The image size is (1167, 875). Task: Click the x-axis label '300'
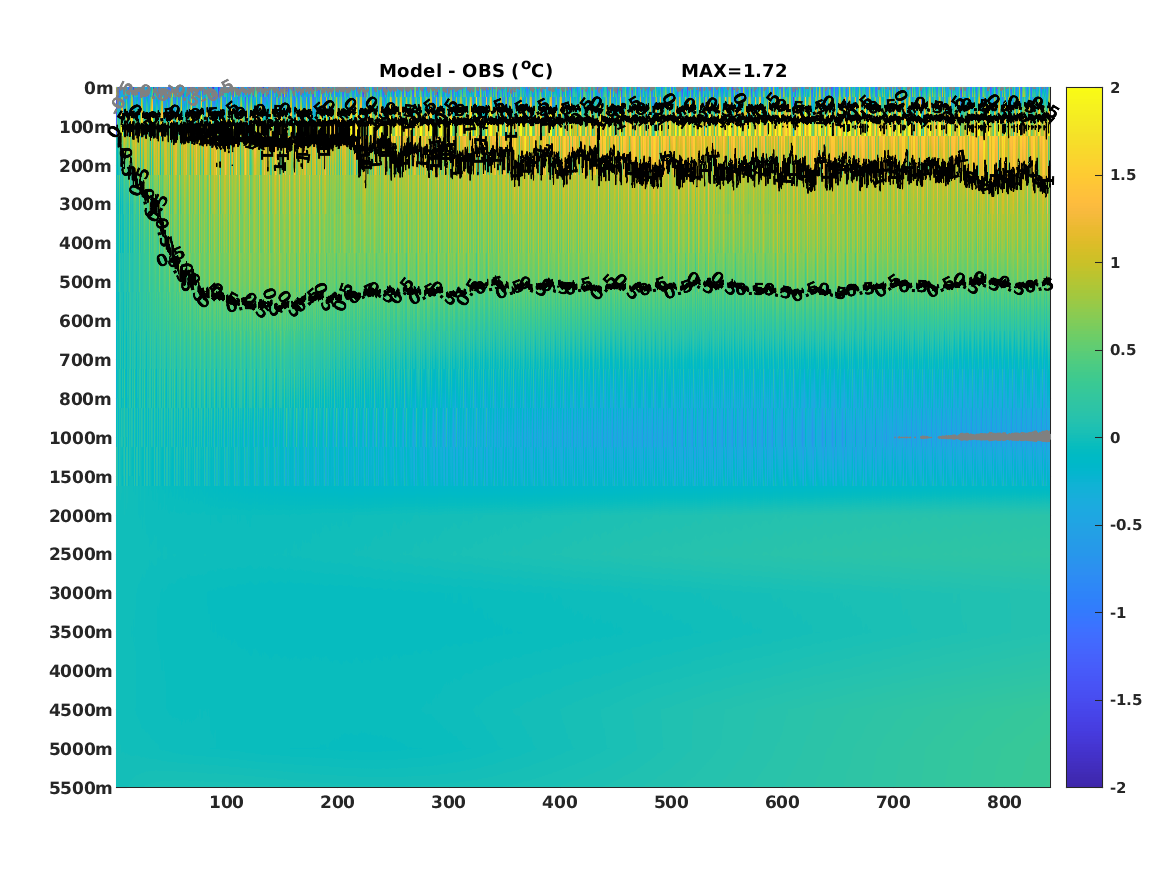[449, 802]
